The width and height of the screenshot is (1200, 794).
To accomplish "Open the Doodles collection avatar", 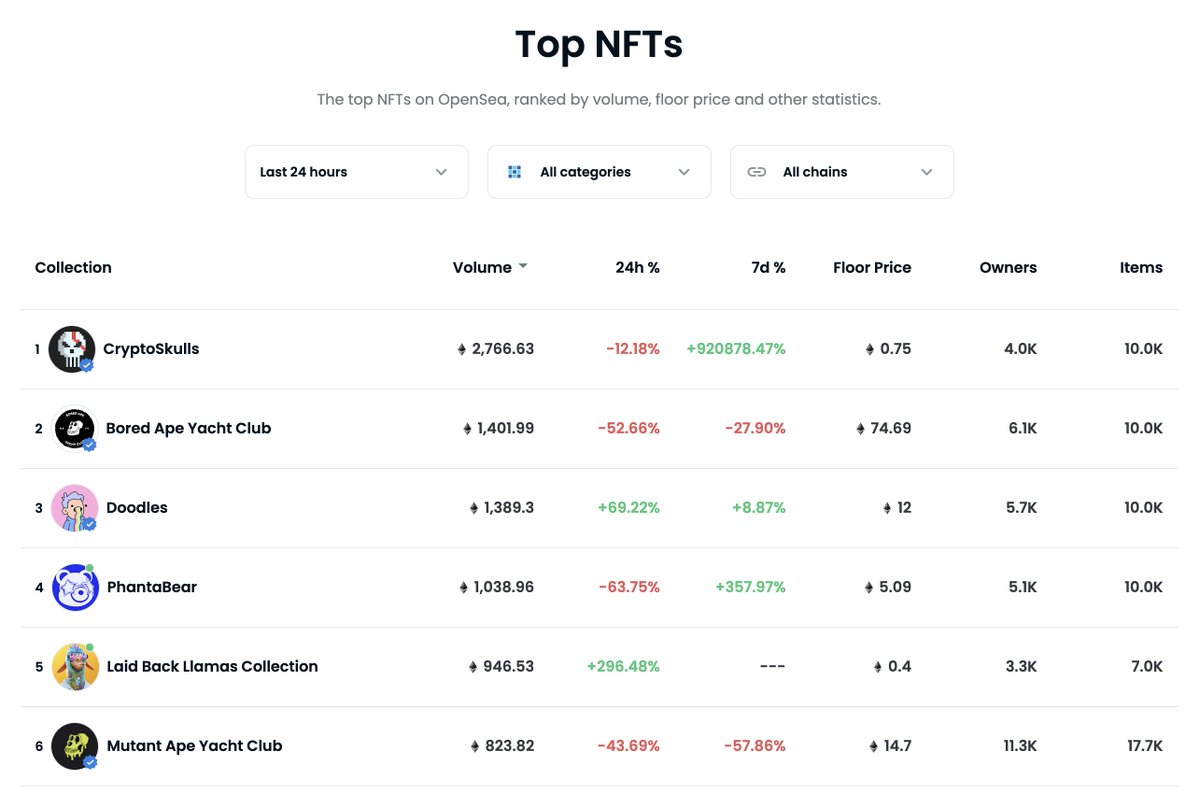I will click(74, 508).
